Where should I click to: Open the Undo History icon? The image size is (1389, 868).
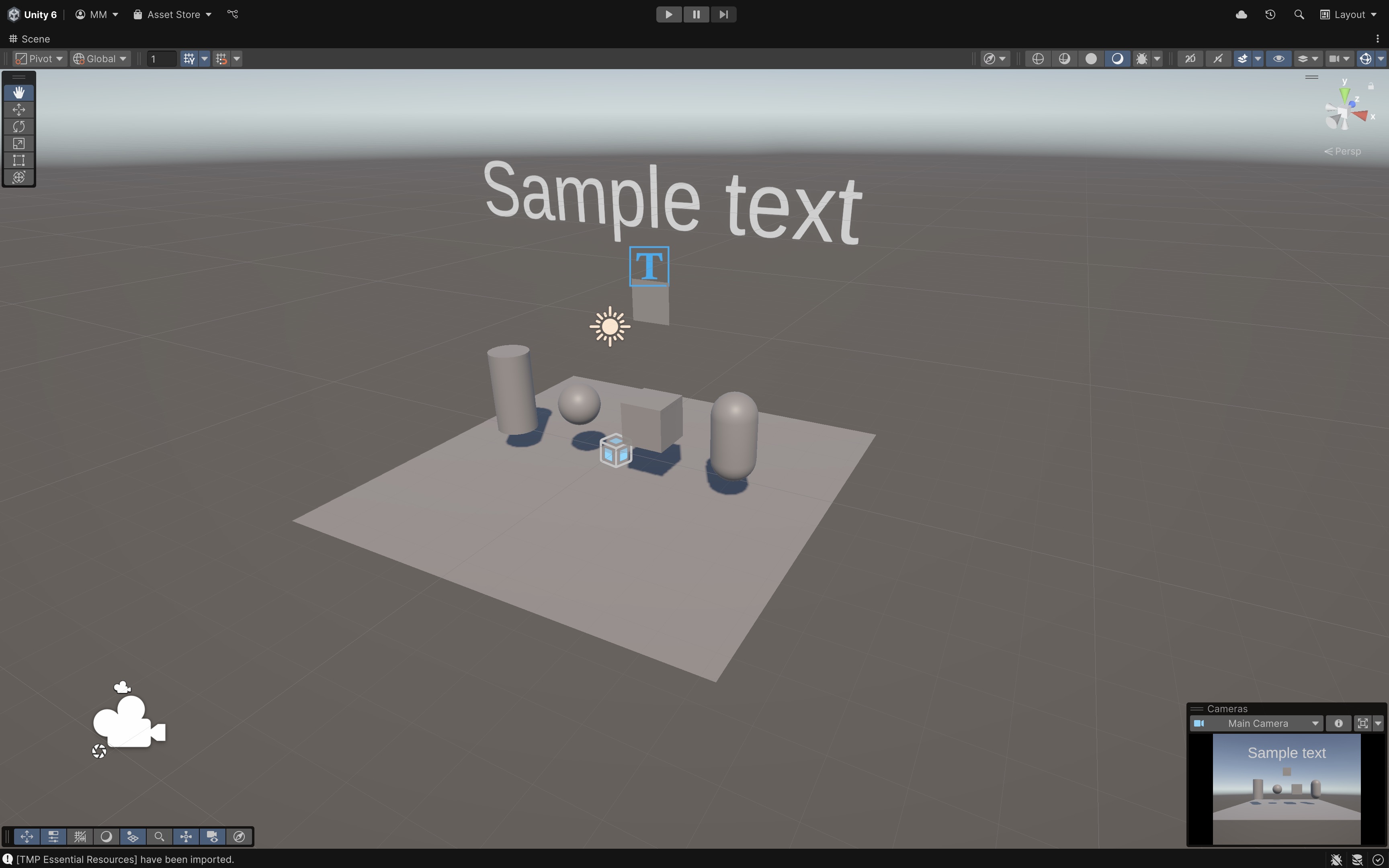1270,14
